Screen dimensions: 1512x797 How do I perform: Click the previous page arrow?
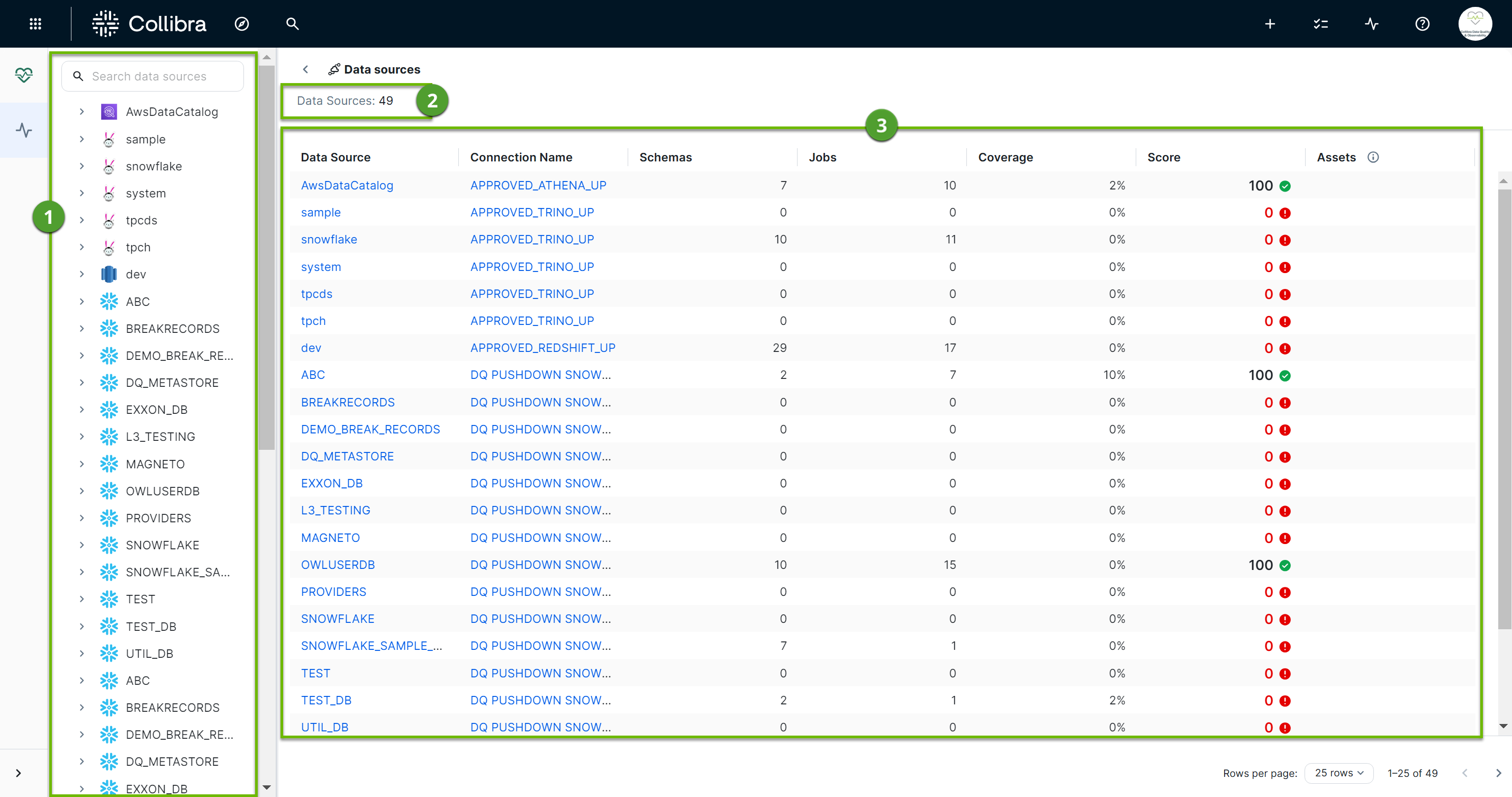[x=1465, y=773]
